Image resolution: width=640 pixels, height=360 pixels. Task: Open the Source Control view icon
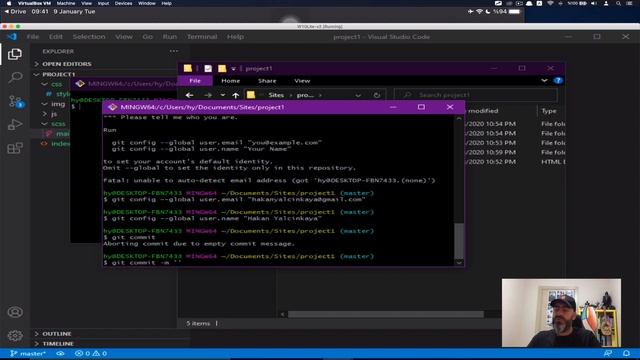pyautogui.click(x=15, y=101)
